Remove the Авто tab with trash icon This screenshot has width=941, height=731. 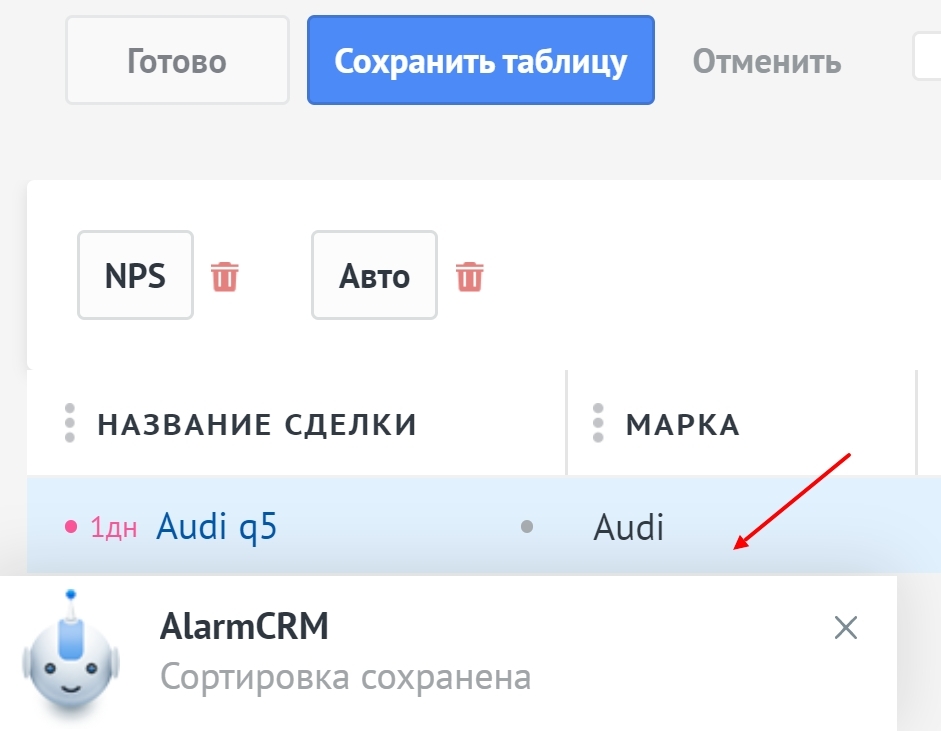(x=469, y=275)
